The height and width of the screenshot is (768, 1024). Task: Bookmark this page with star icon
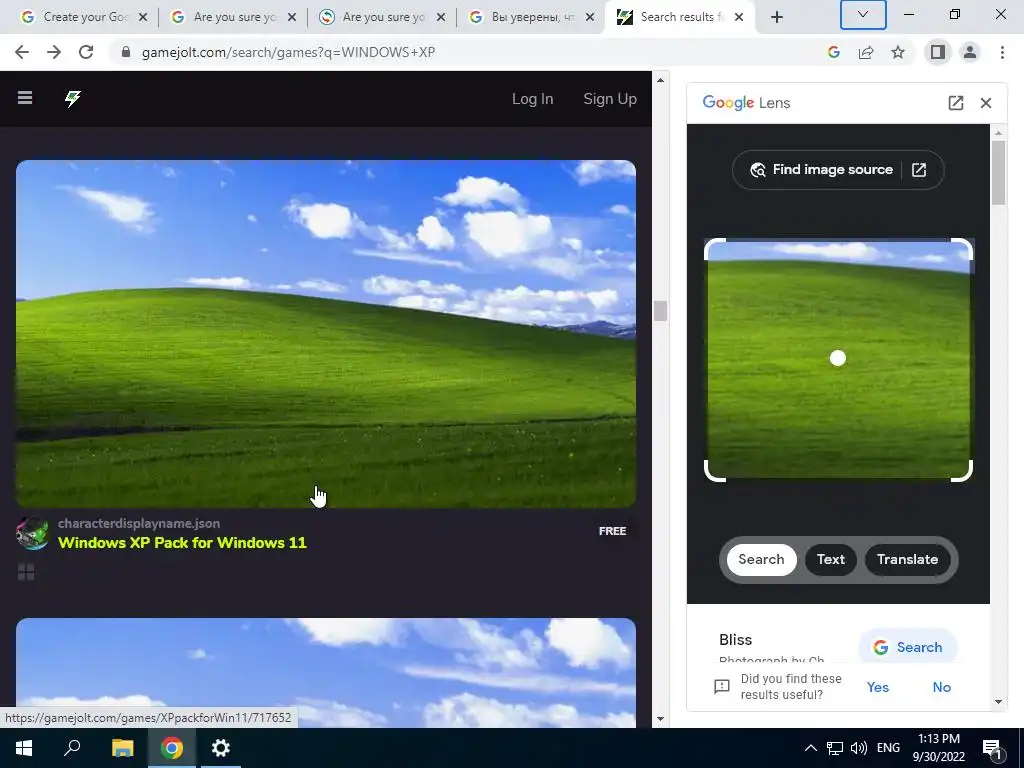coord(898,52)
